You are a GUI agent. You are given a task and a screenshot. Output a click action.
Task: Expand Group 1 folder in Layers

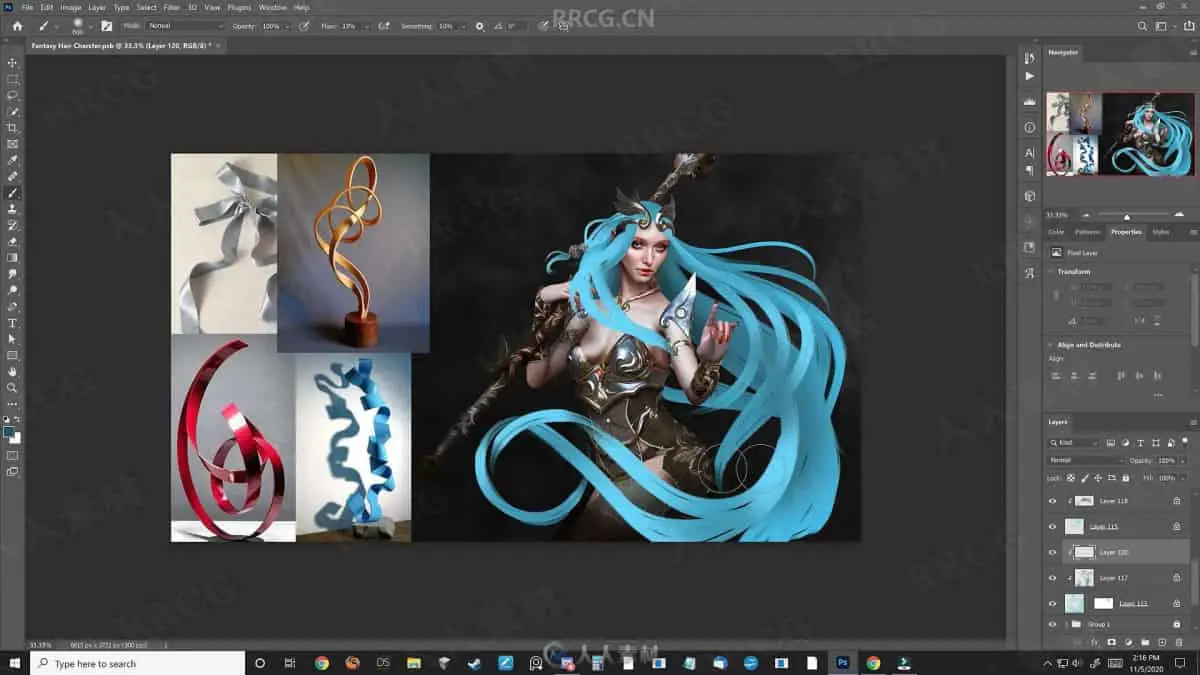click(1065, 624)
